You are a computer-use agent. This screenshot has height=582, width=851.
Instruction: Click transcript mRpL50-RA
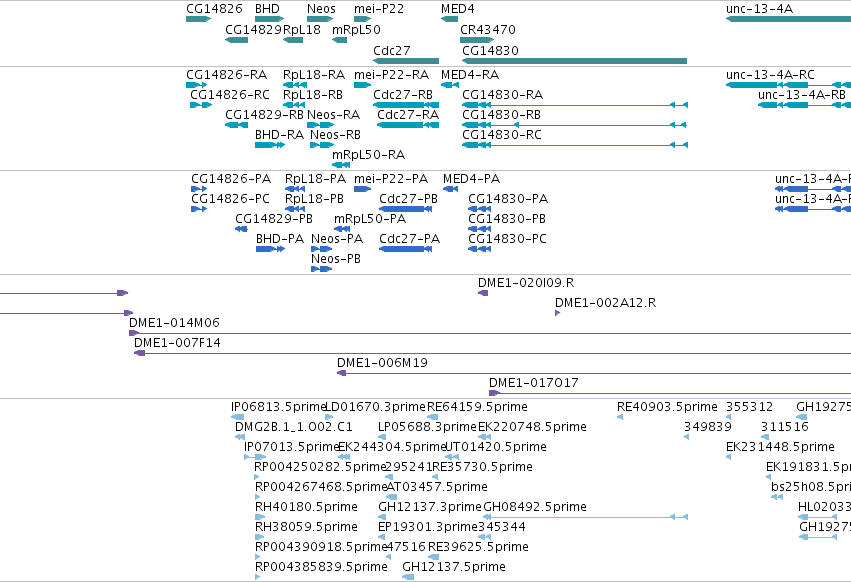click(341, 165)
